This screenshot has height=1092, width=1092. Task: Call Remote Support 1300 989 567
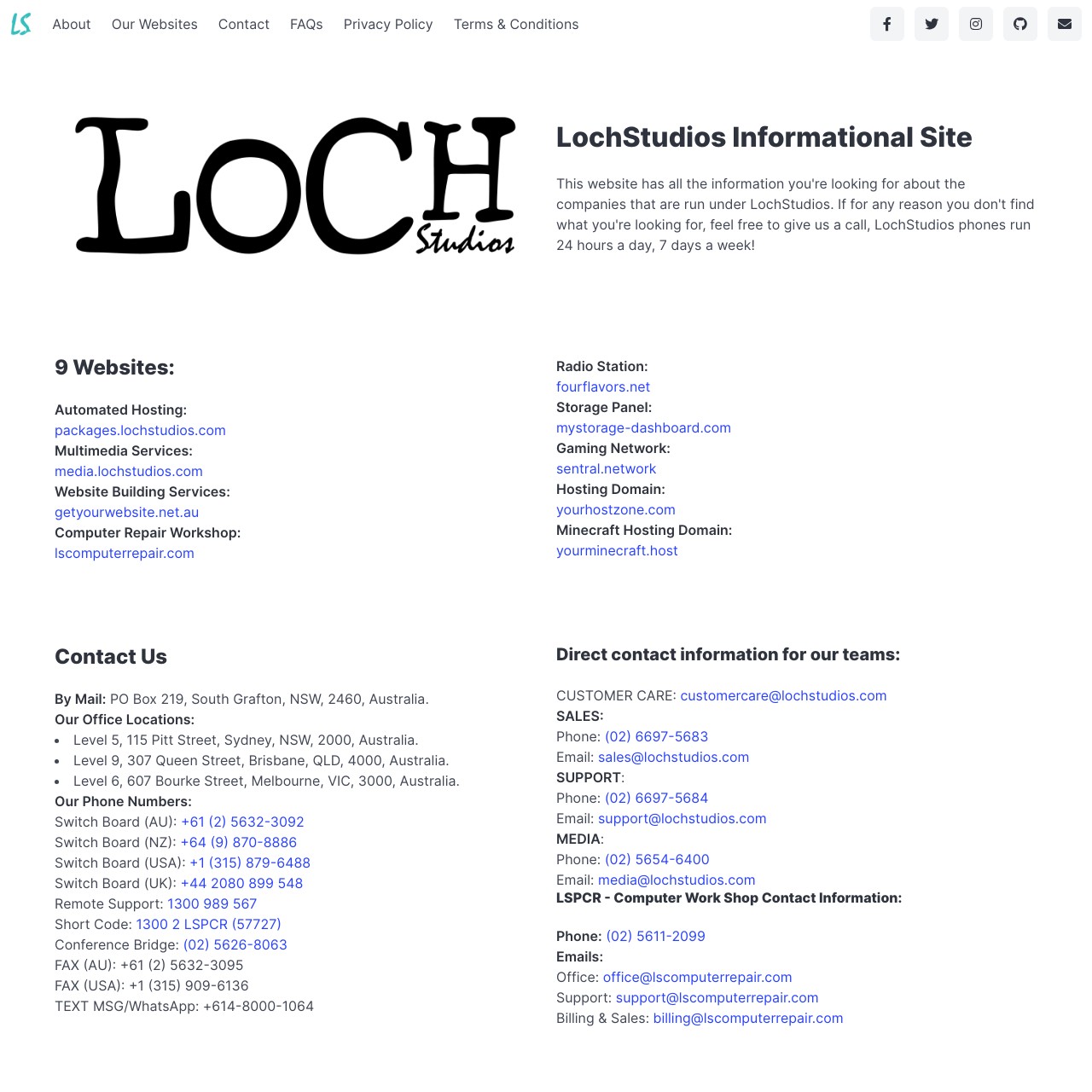point(212,903)
